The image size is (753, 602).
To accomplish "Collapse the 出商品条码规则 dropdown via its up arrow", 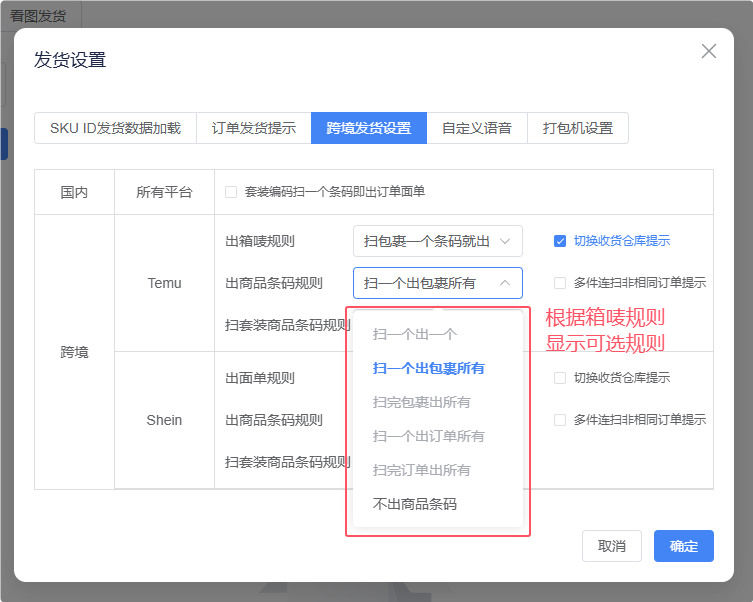I will click(x=505, y=283).
